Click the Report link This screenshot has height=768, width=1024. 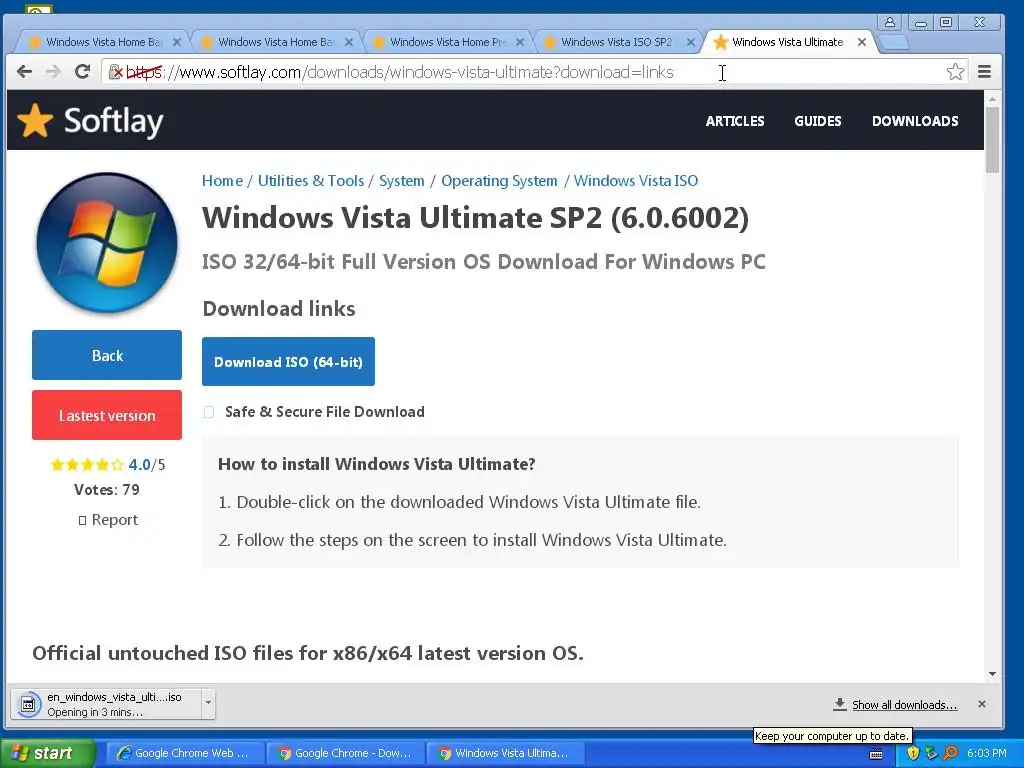click(x=114, y=520)
